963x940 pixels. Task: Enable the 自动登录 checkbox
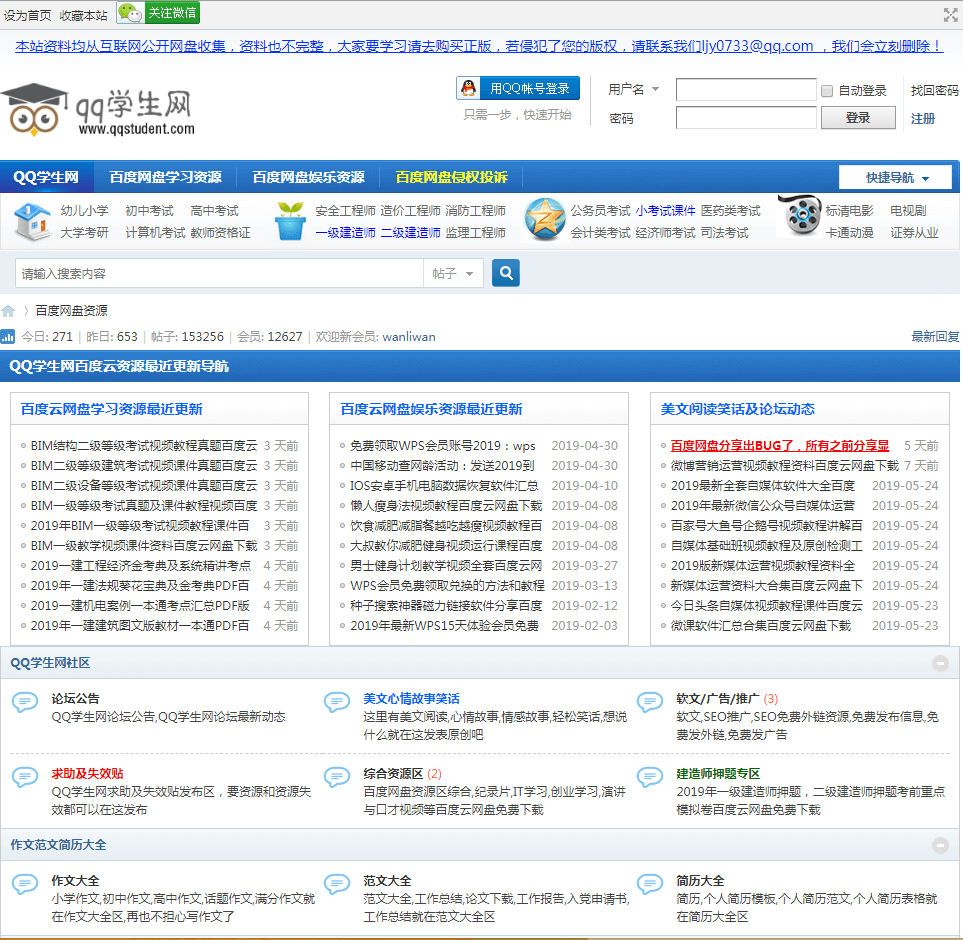tap(827, 91)
